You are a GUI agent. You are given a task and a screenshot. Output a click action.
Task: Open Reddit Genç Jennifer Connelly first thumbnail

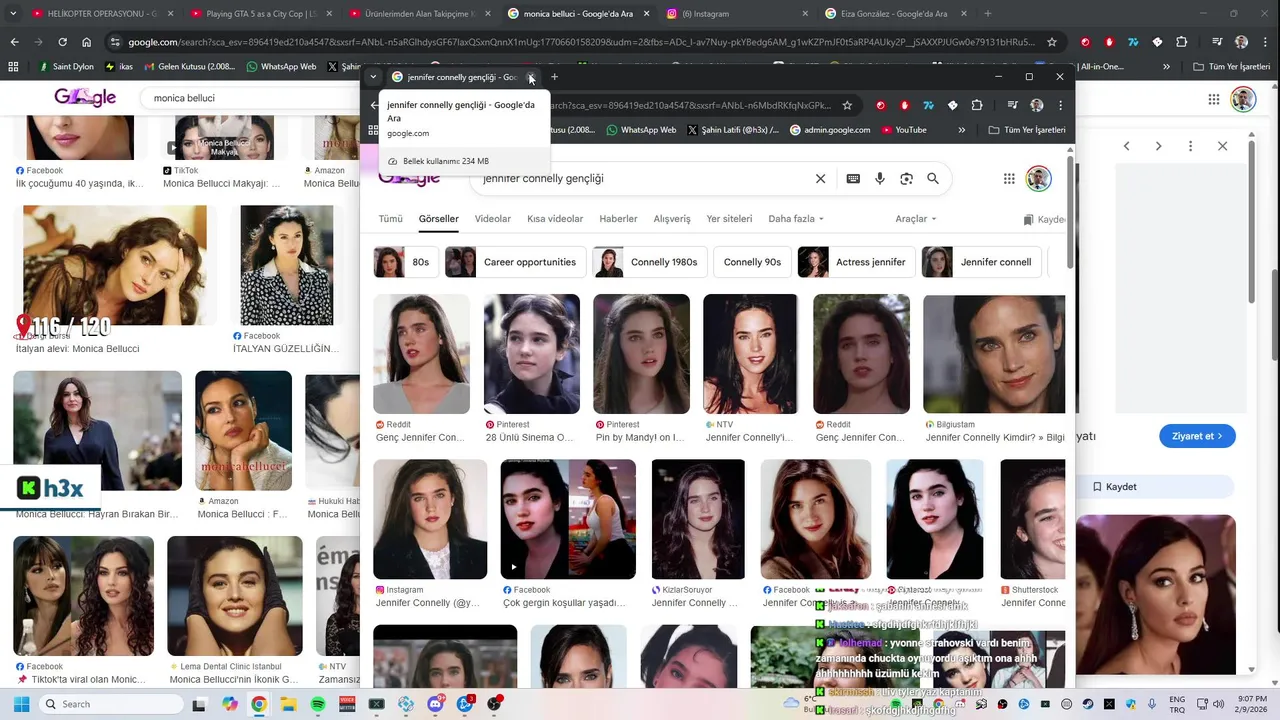pyautogui.click(x=421, y=354)
